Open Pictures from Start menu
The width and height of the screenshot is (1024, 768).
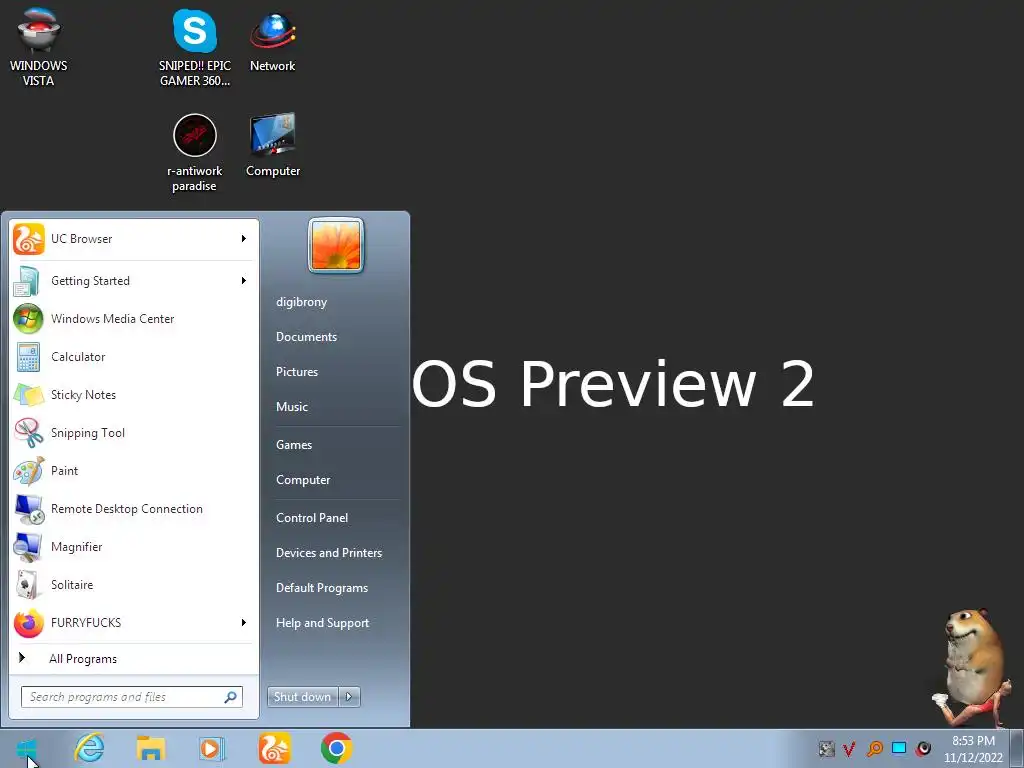(296, 372)
